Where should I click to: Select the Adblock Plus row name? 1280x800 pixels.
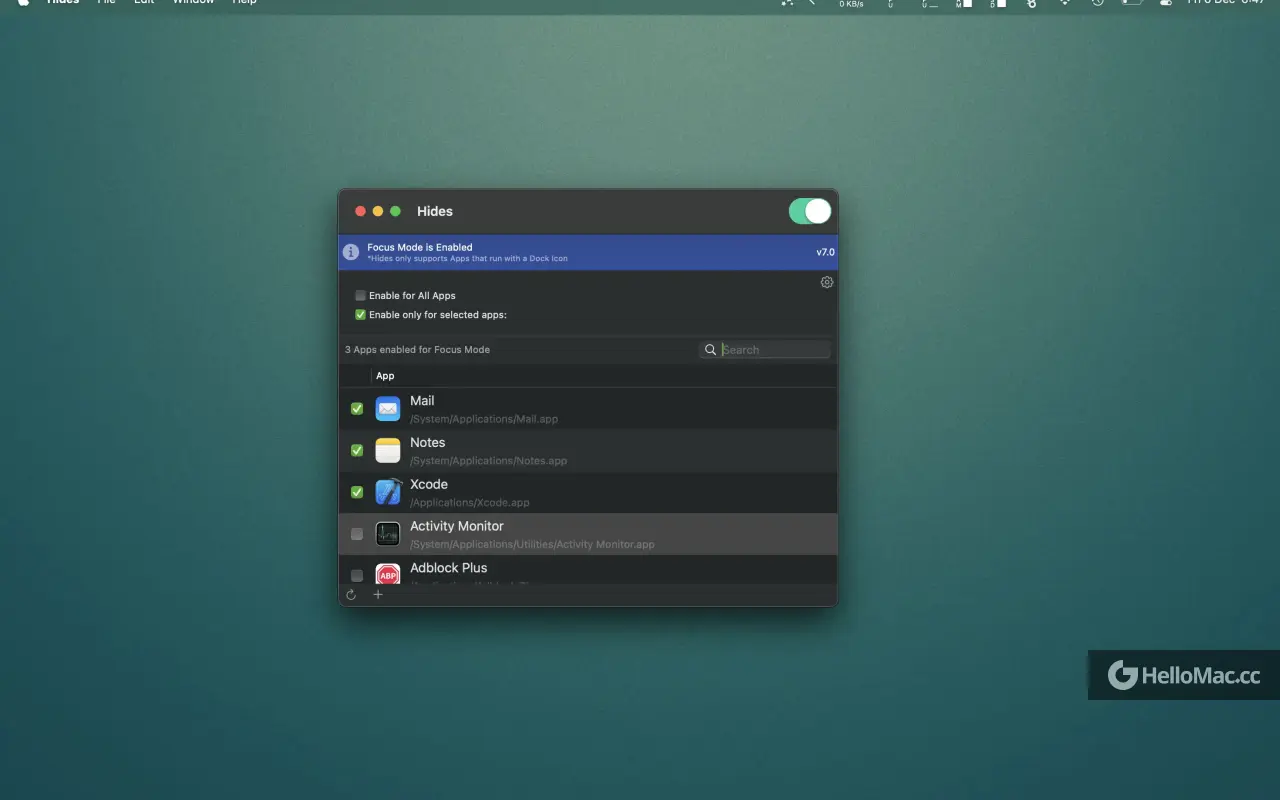pyautogui.click(x=449, y=568)
